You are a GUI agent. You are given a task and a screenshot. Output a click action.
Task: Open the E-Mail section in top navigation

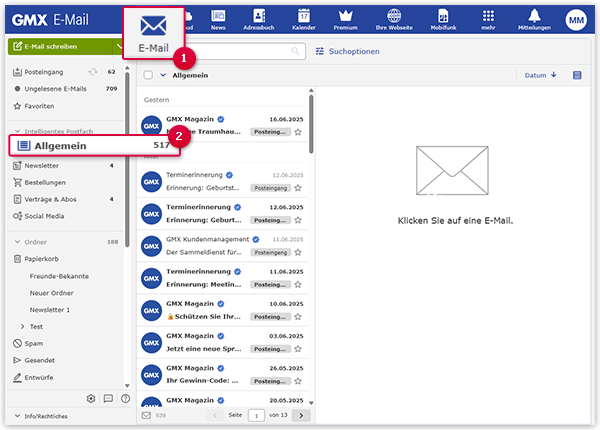pyautogui.click(x=153, y=33)
